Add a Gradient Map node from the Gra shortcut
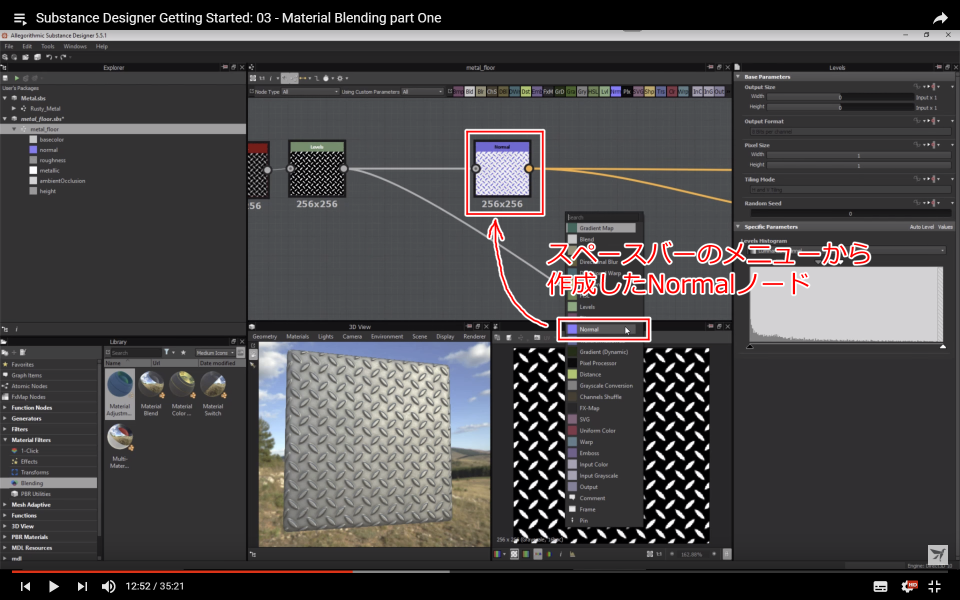Viewport: 960px width, 600px height. [571, 92]
